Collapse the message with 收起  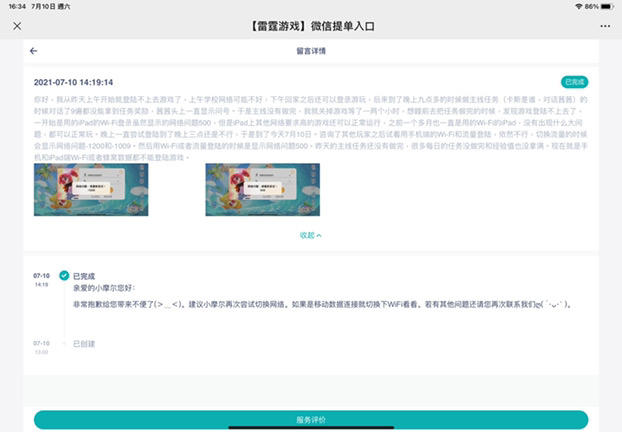click(x=311, y=235)
